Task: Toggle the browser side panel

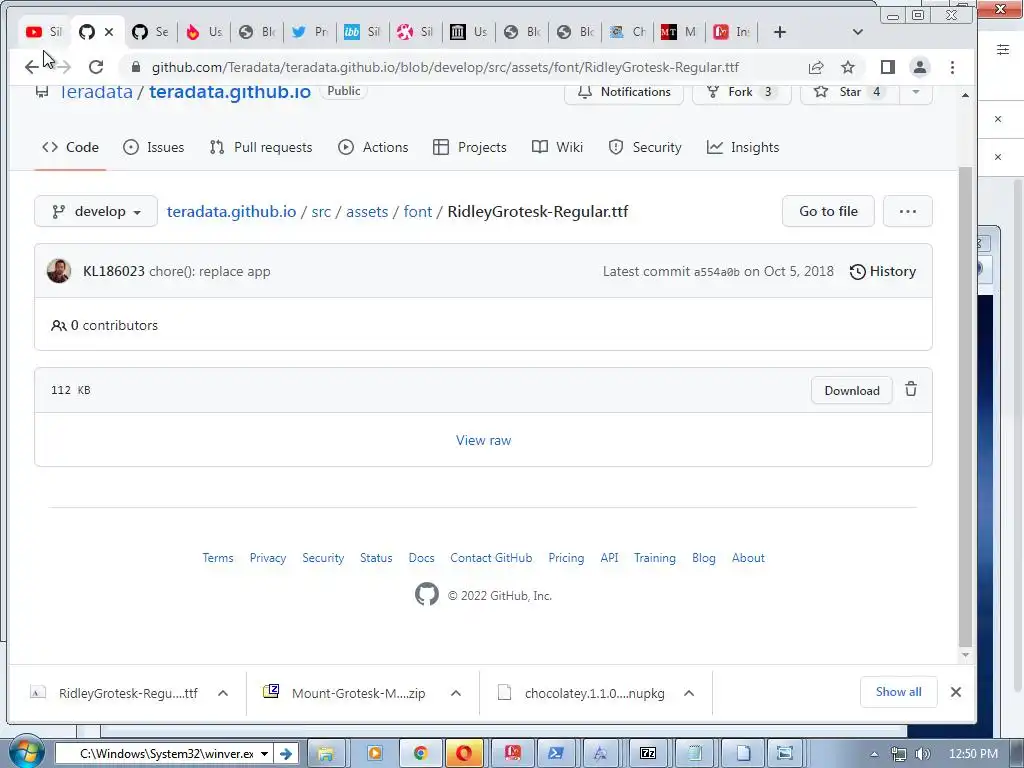Action: (888, 67)
